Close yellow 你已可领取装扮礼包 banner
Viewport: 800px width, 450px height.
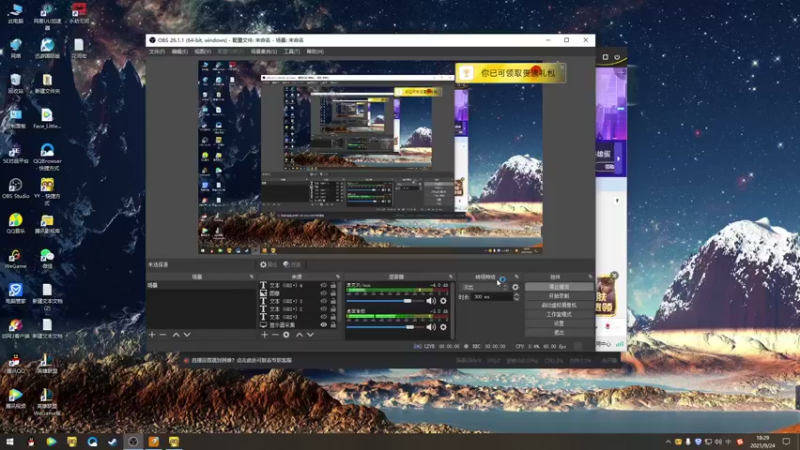pos(562,66)
